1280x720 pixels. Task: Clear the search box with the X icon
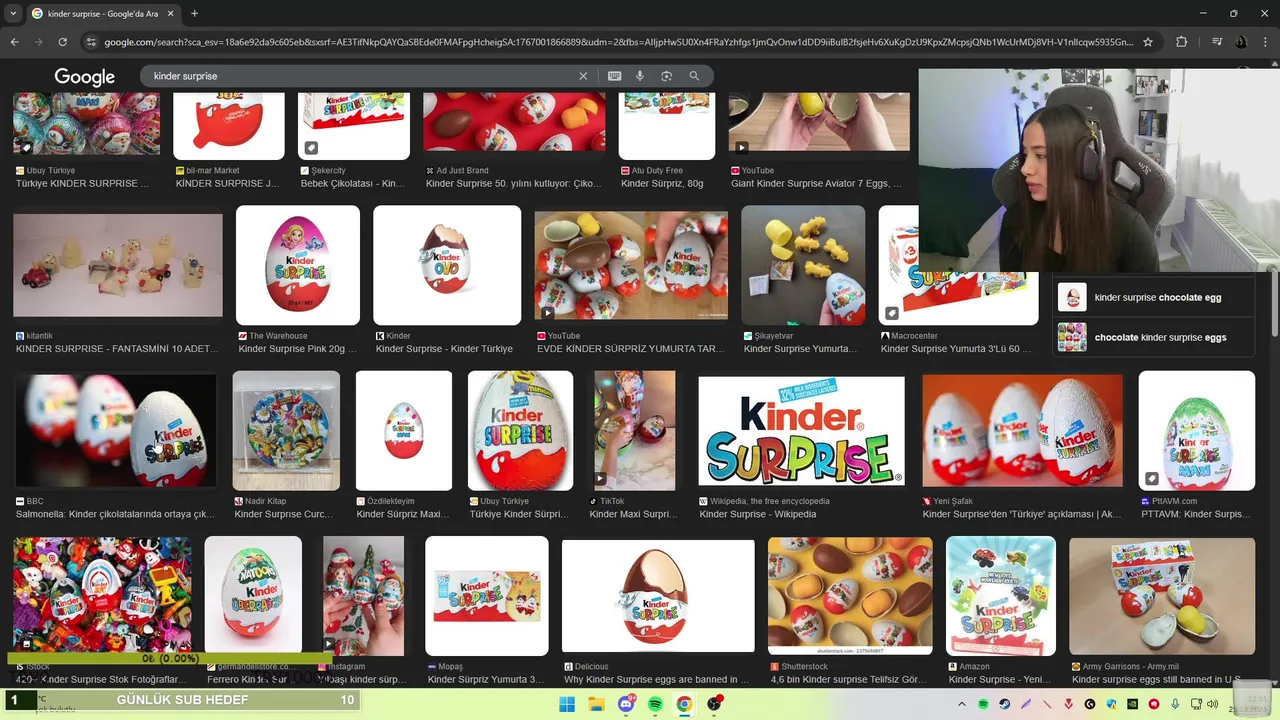(x=583, y=76)
